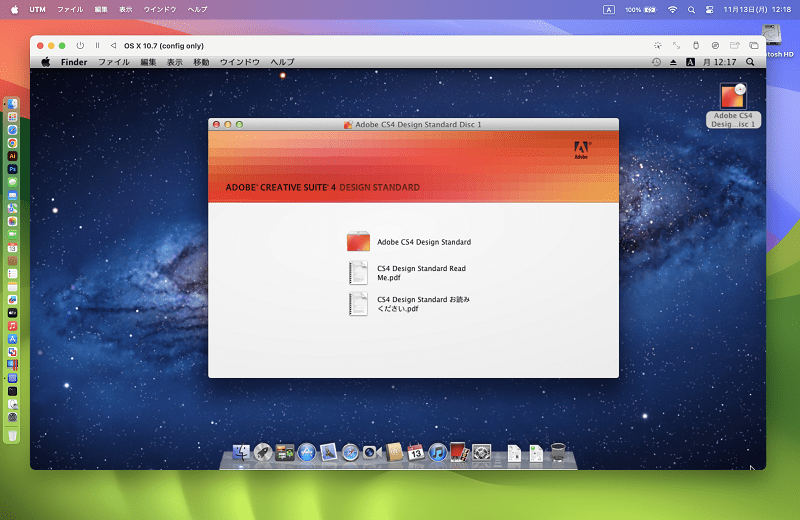
Task: Open the guest Finder menu
Action: [x=74, y=62]
